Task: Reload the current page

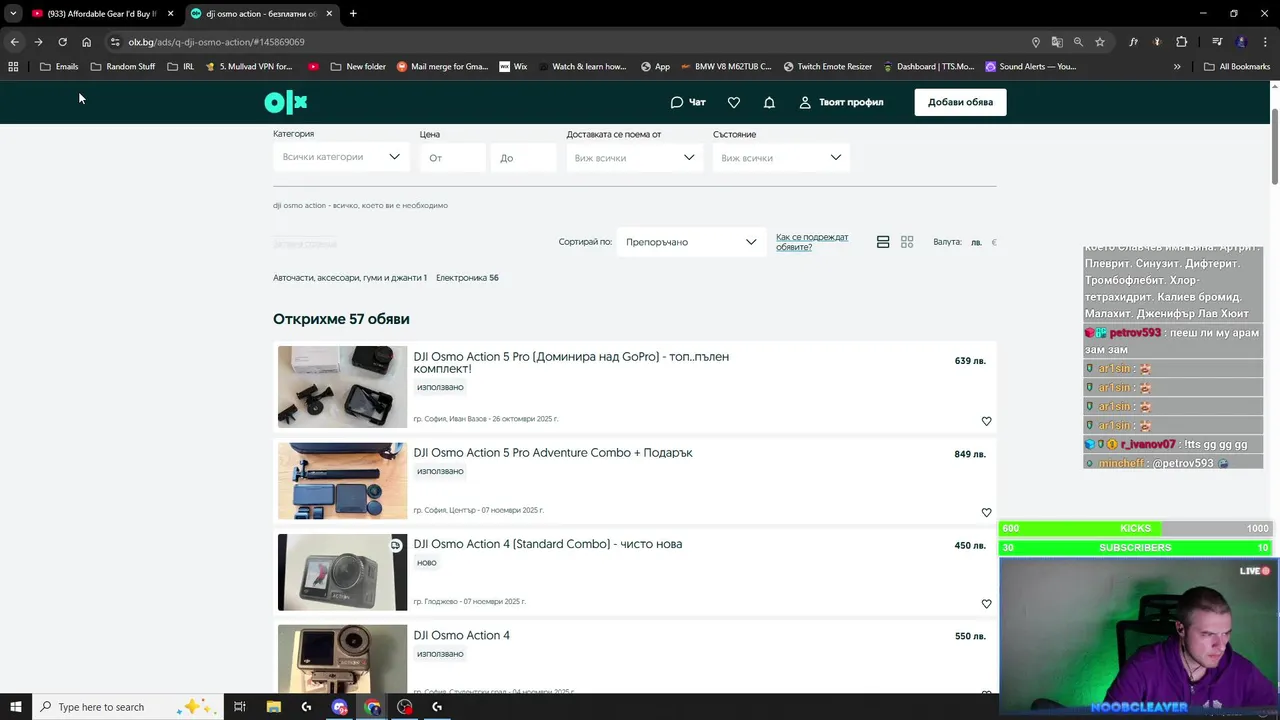Action: (x=62, y=42)
